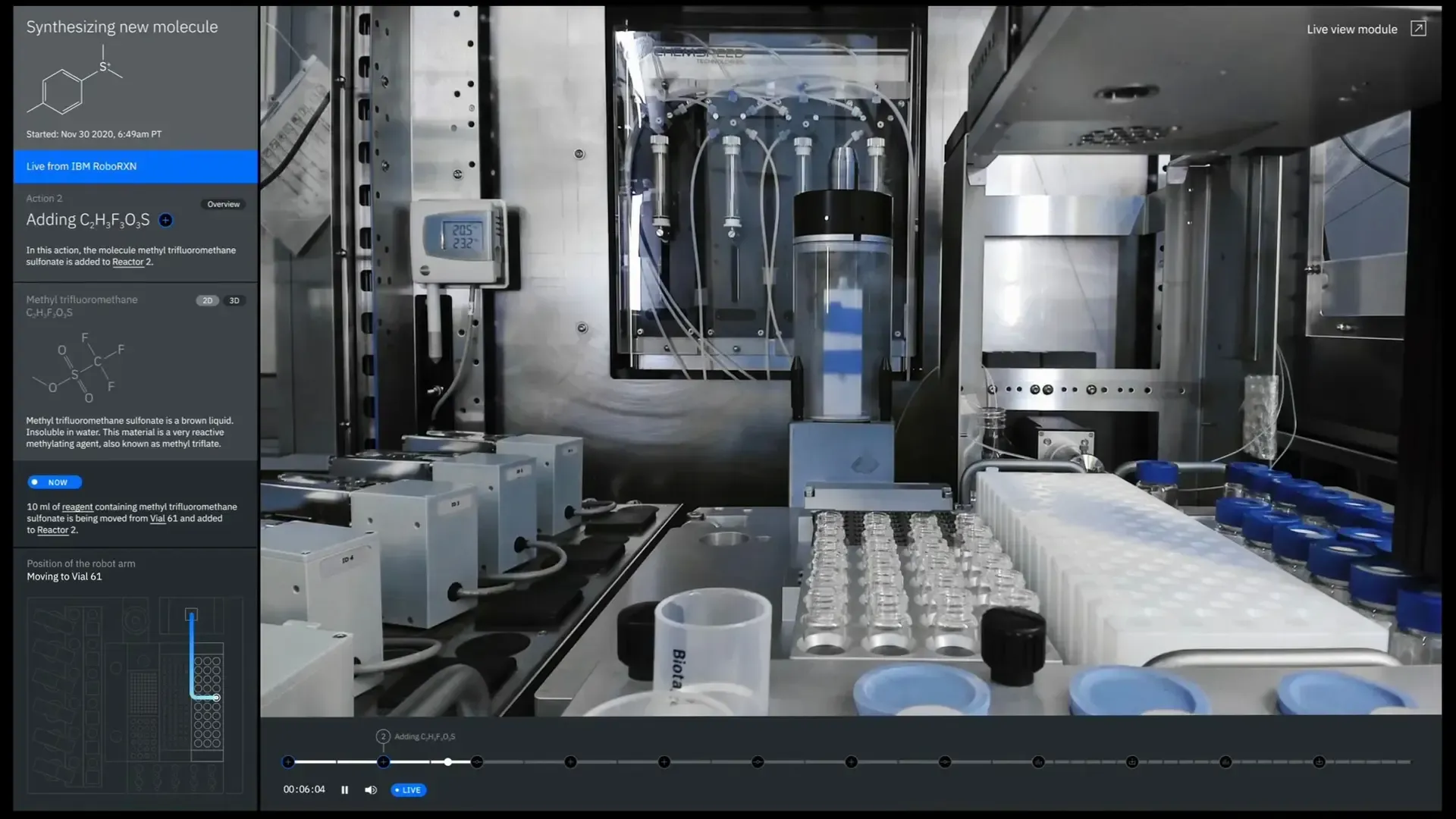
Task: Switch molecule view to 2D
Action: tap(207, 300)
